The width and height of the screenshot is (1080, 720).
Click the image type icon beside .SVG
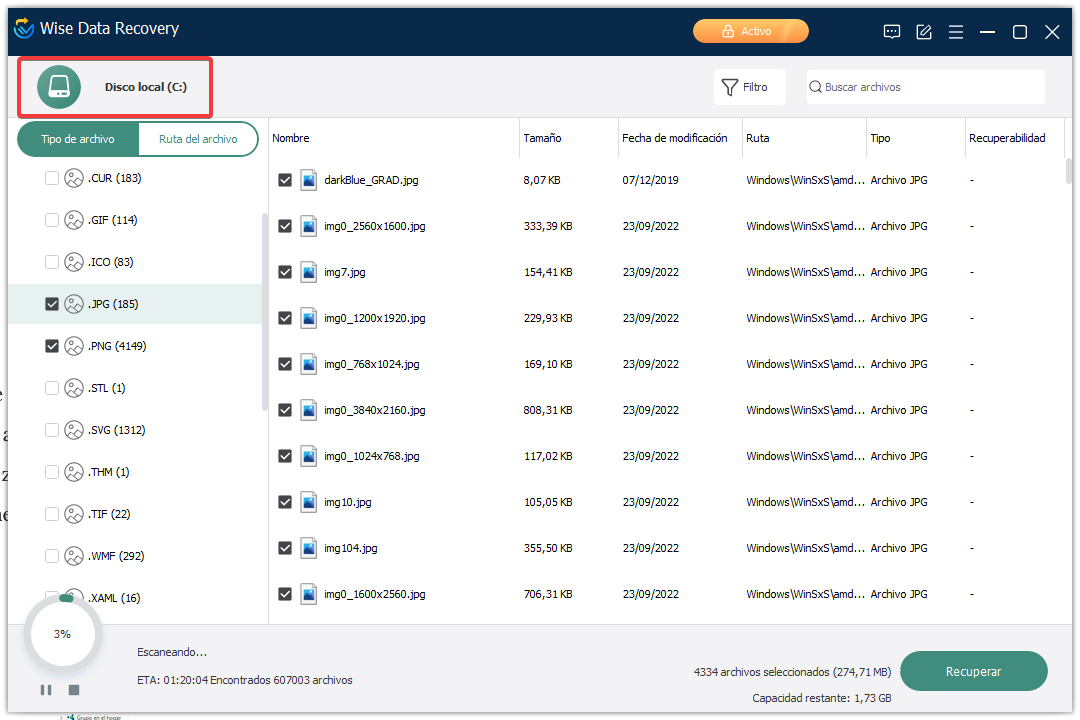click(74, 430)
